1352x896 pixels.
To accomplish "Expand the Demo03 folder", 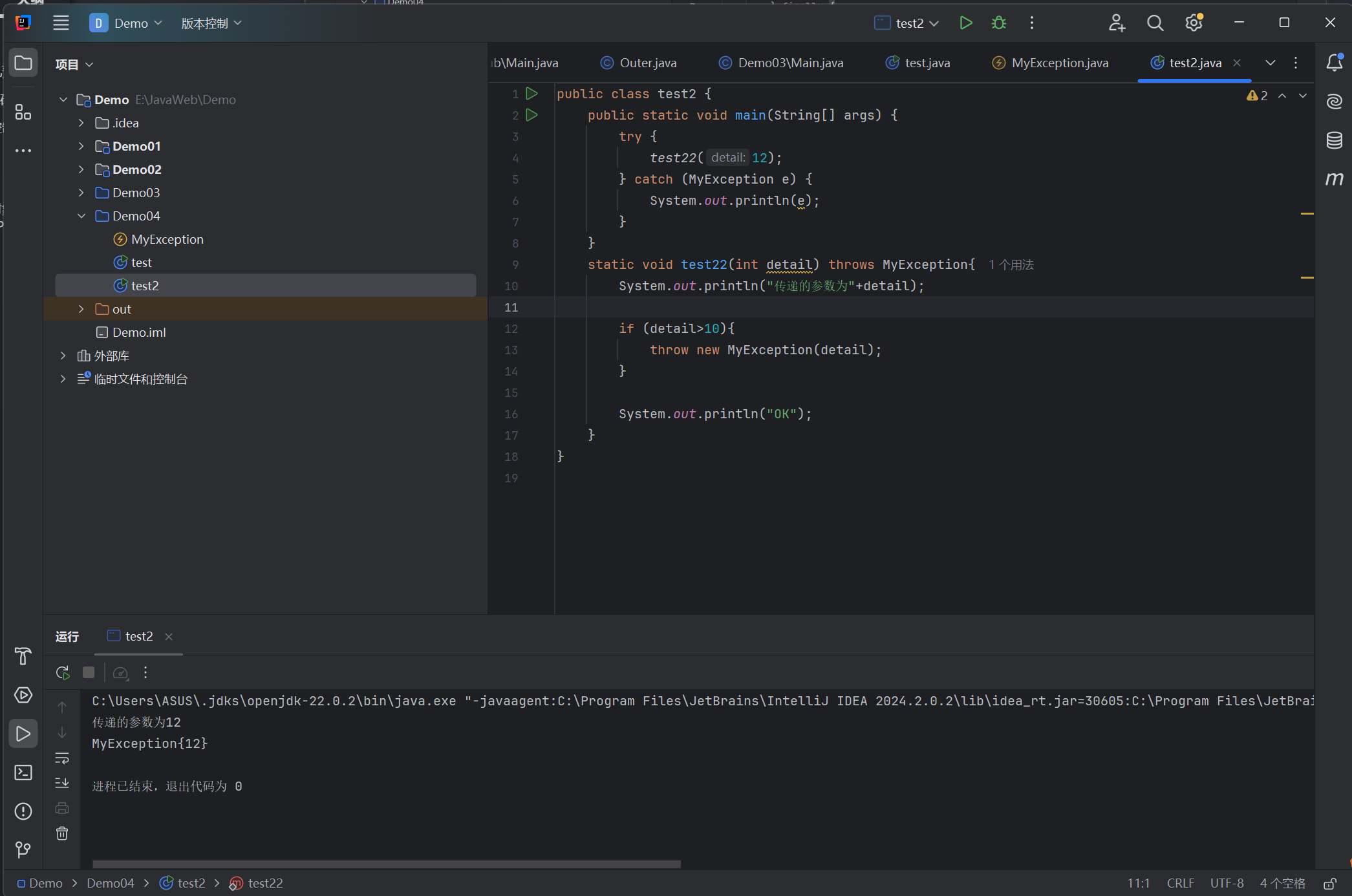I will tap(81, 193).
